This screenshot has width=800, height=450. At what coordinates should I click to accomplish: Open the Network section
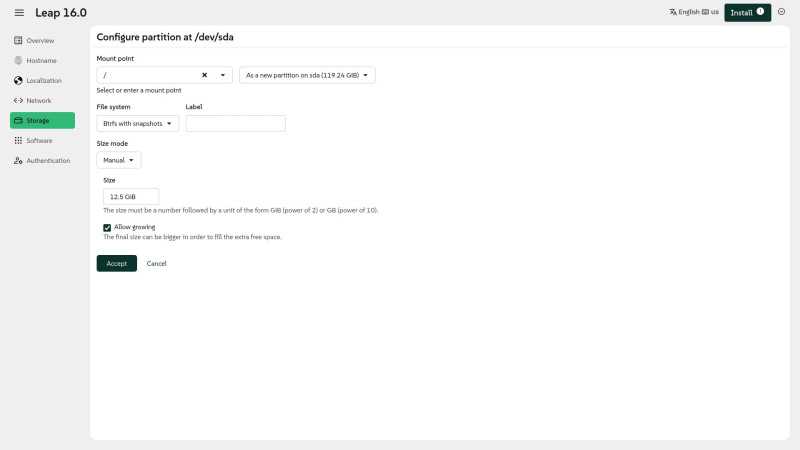tap(42, 101)
